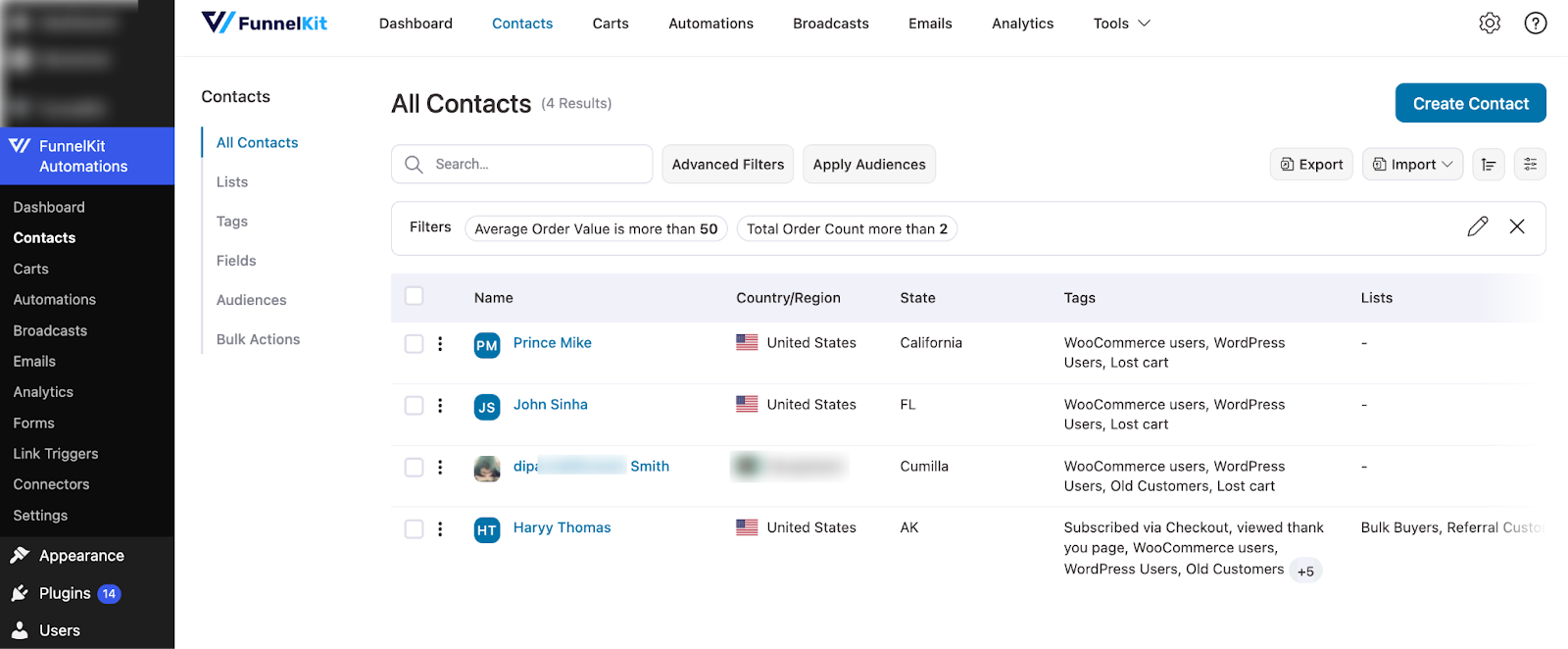Click the photo avatar in Smith row
This screenshot has width=1568, height=649.
(487, 469)
